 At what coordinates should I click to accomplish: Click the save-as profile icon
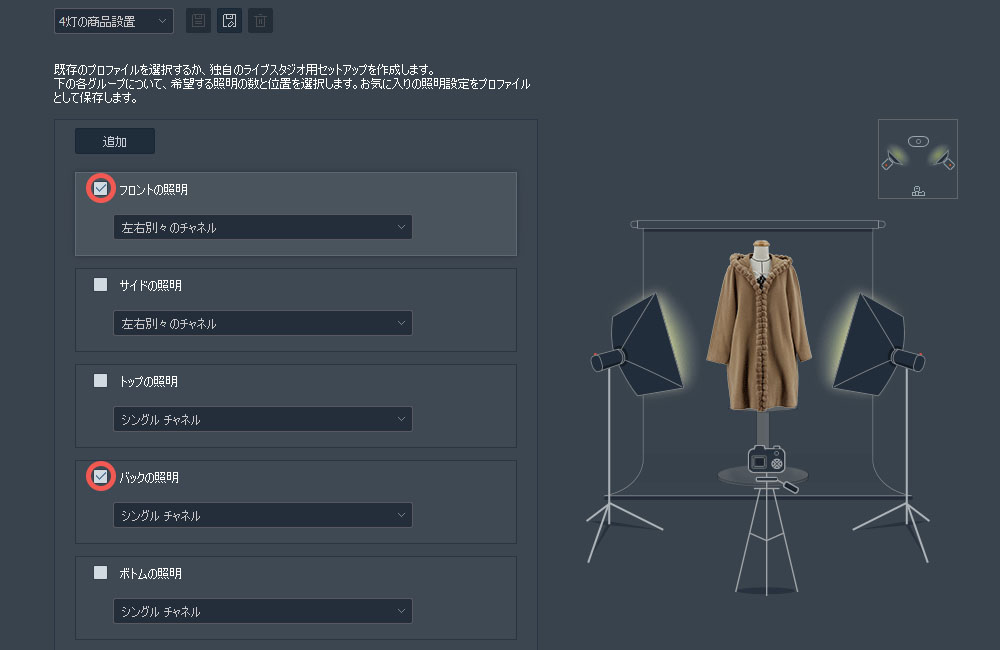tap(229, 21)
